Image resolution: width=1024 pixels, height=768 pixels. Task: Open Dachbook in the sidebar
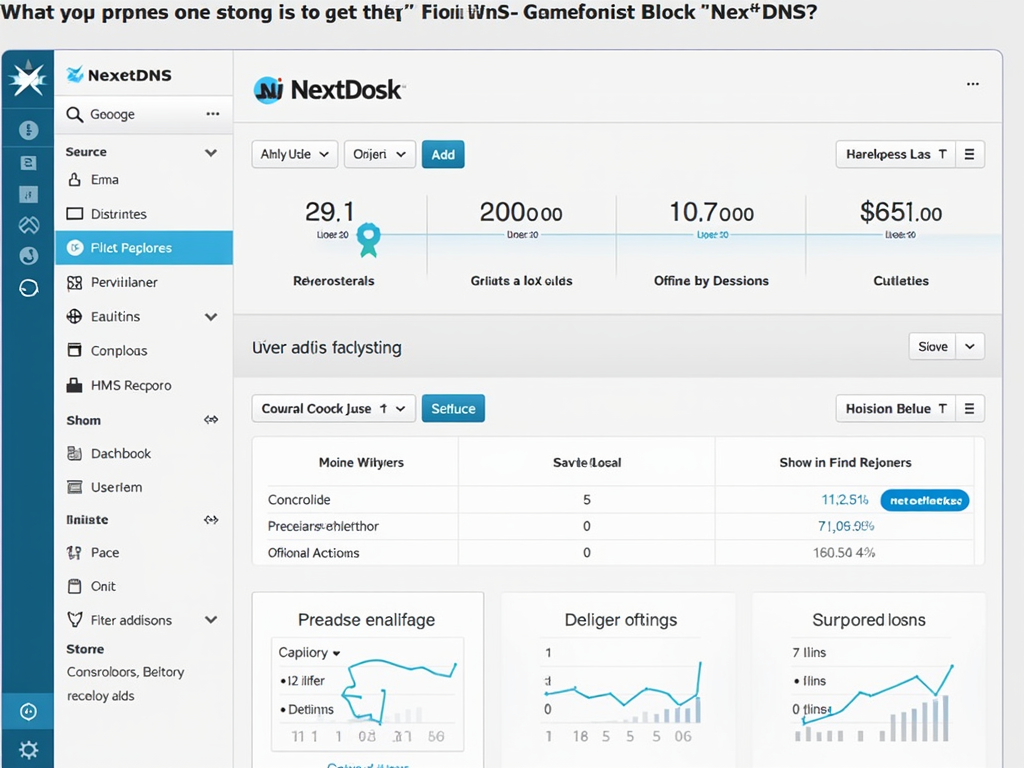[x=144, y=453]
